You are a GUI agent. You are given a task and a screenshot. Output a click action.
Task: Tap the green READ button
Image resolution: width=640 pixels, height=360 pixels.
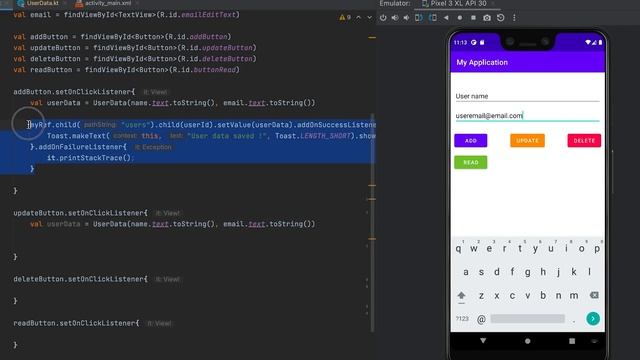[471, 162]
